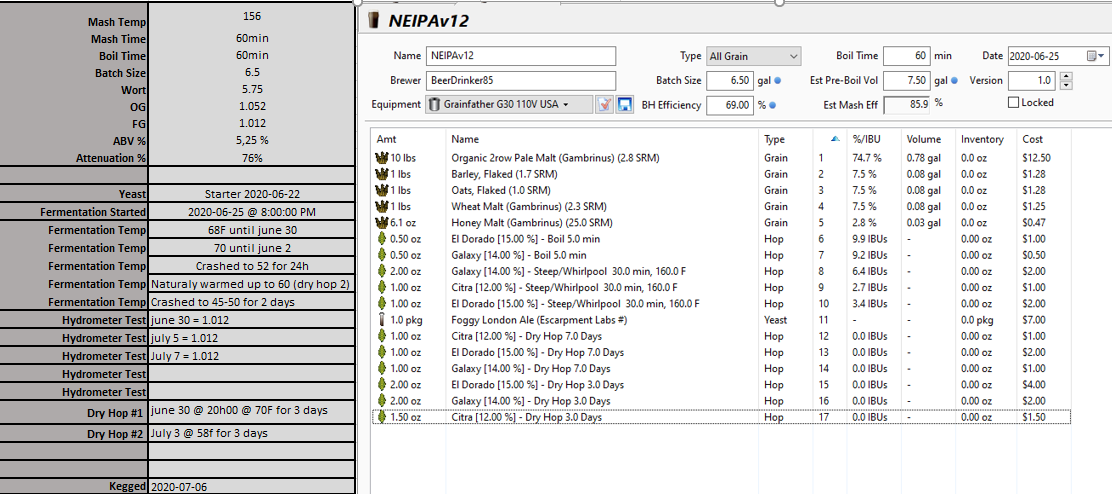Click hop icon for El Dorado Dry Hop 7.0 Days
Screen dimensions: 1112x494
pyautogui.click(x=382, y=352)
